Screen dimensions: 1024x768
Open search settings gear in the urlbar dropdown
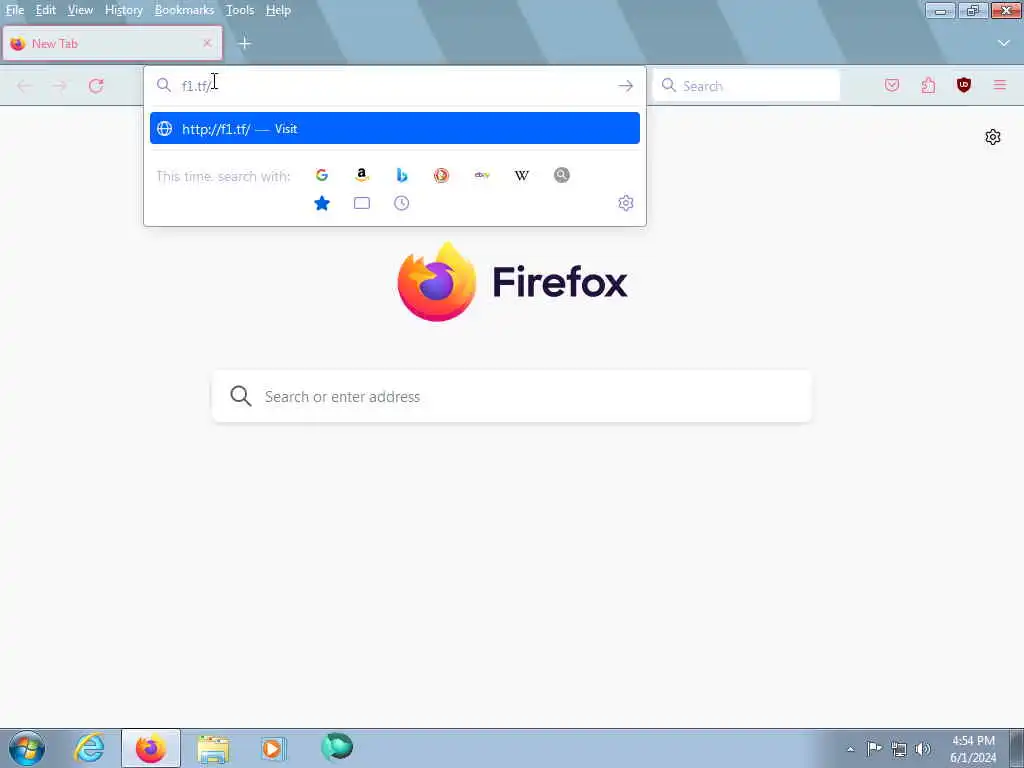626,203
